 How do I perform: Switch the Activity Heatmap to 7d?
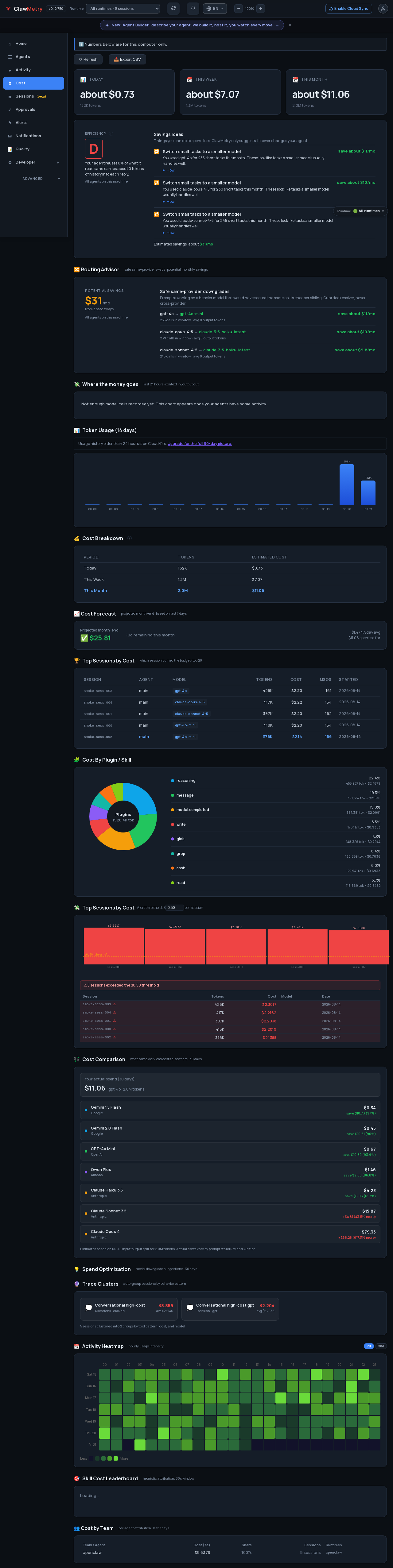(369, 1346)
